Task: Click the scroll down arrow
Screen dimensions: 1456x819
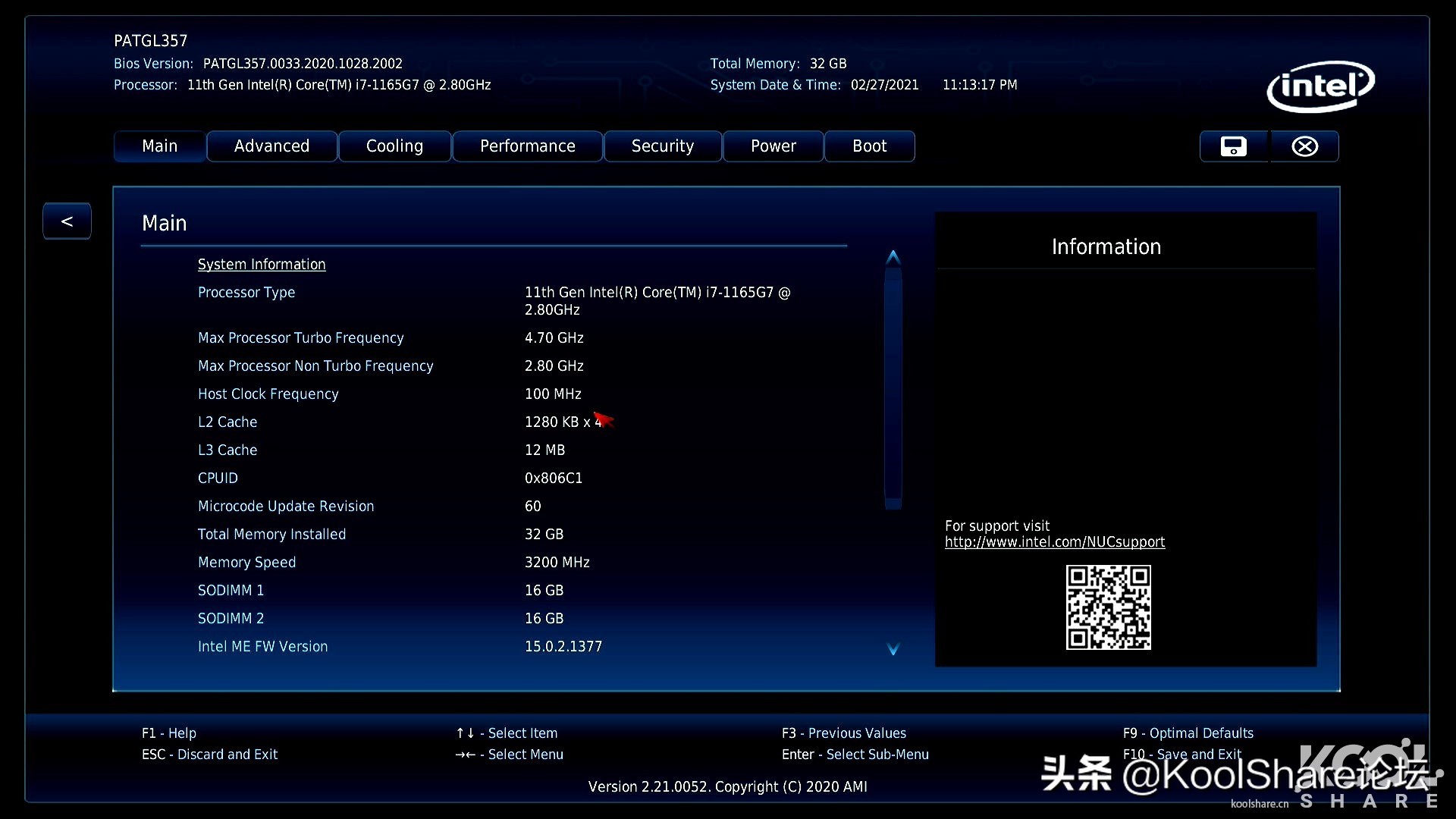Action: [x=893, y=649]
